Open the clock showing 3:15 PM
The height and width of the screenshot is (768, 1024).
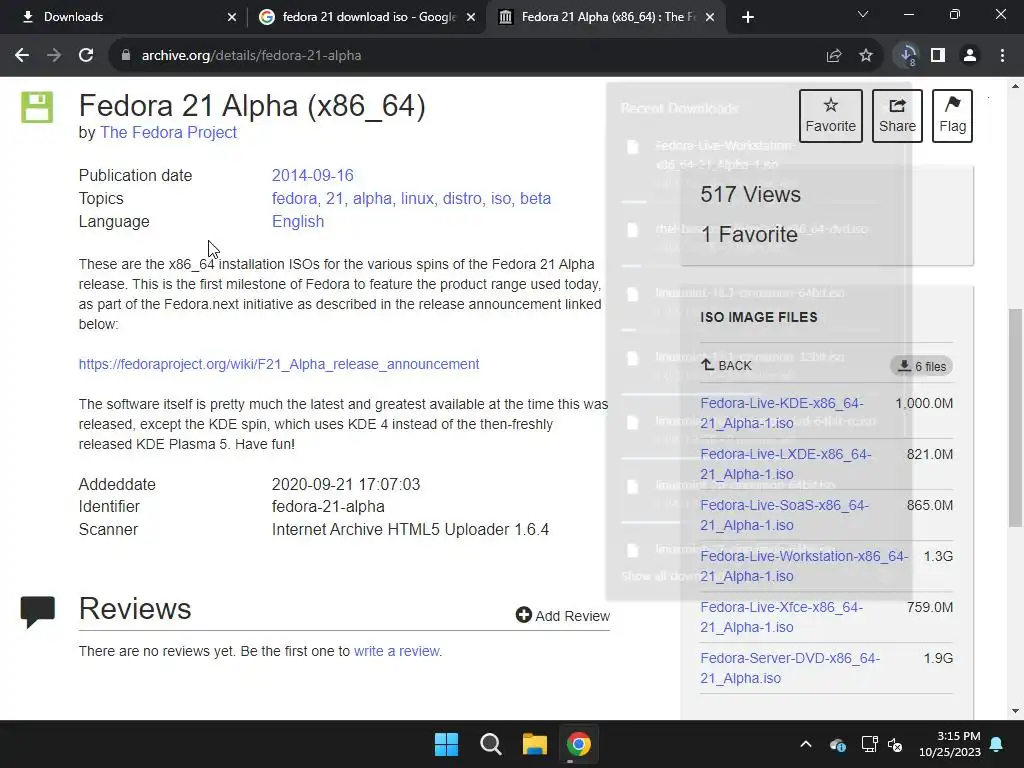[x=950, y=744]
